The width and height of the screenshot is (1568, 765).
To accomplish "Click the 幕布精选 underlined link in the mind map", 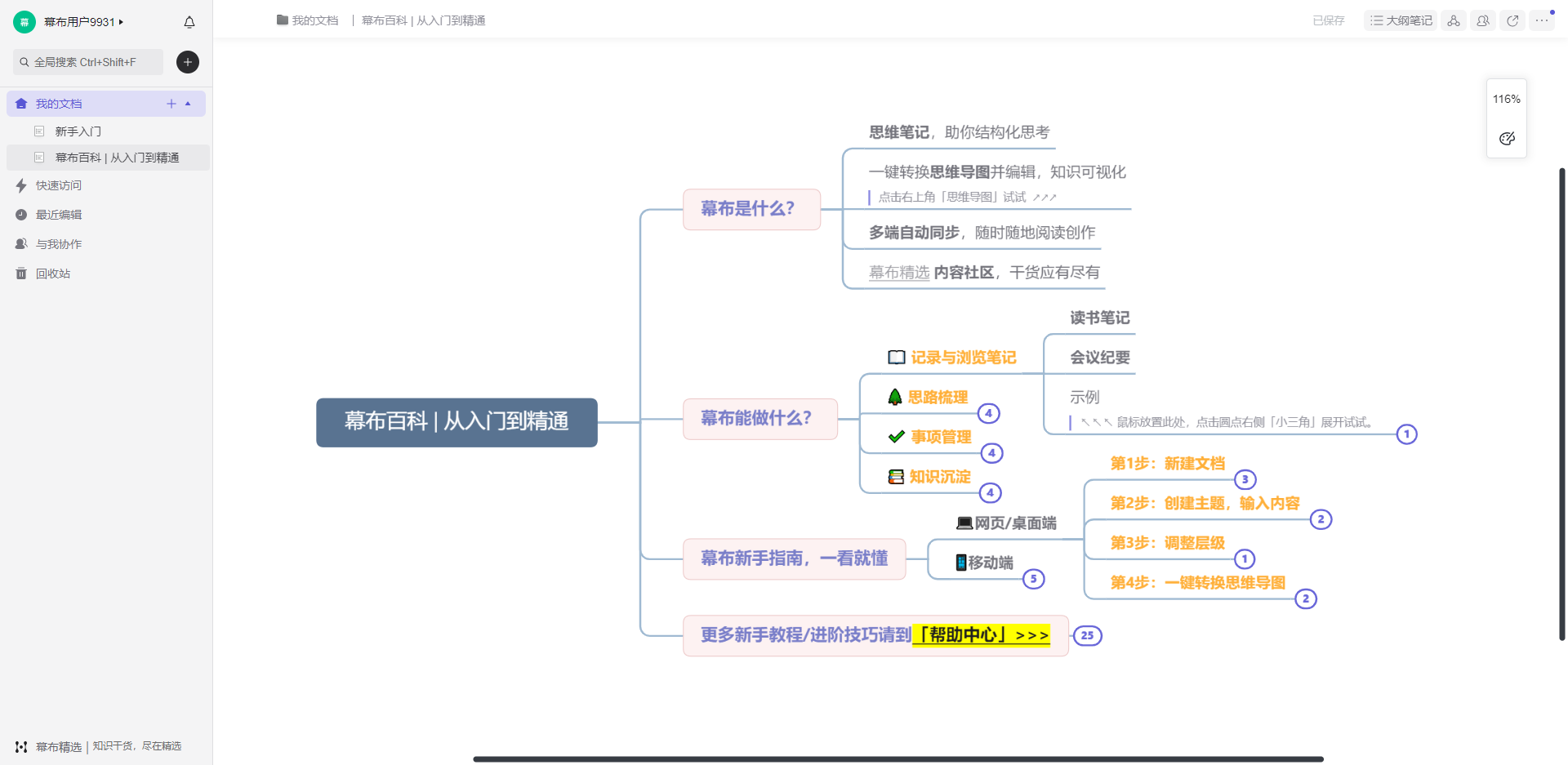I will tap(899, 273).
